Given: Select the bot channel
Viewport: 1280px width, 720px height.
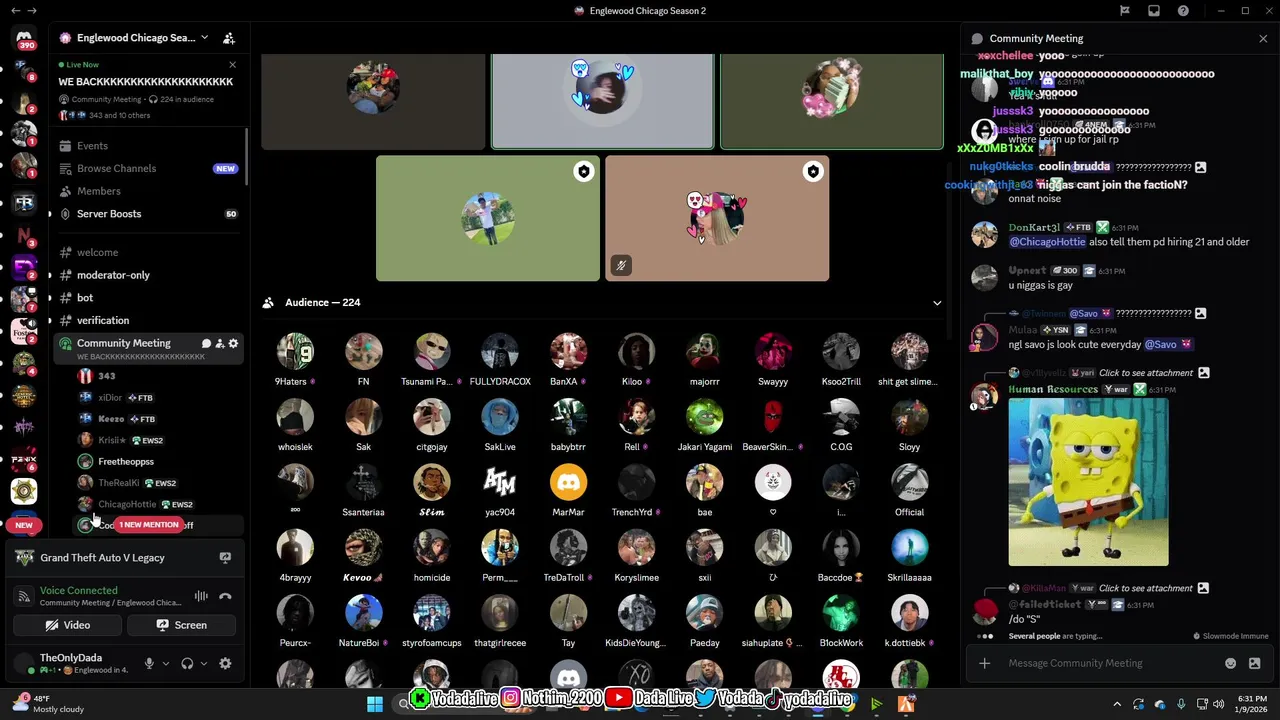Looking at the screenshot, I should click(x=147, y=298).
